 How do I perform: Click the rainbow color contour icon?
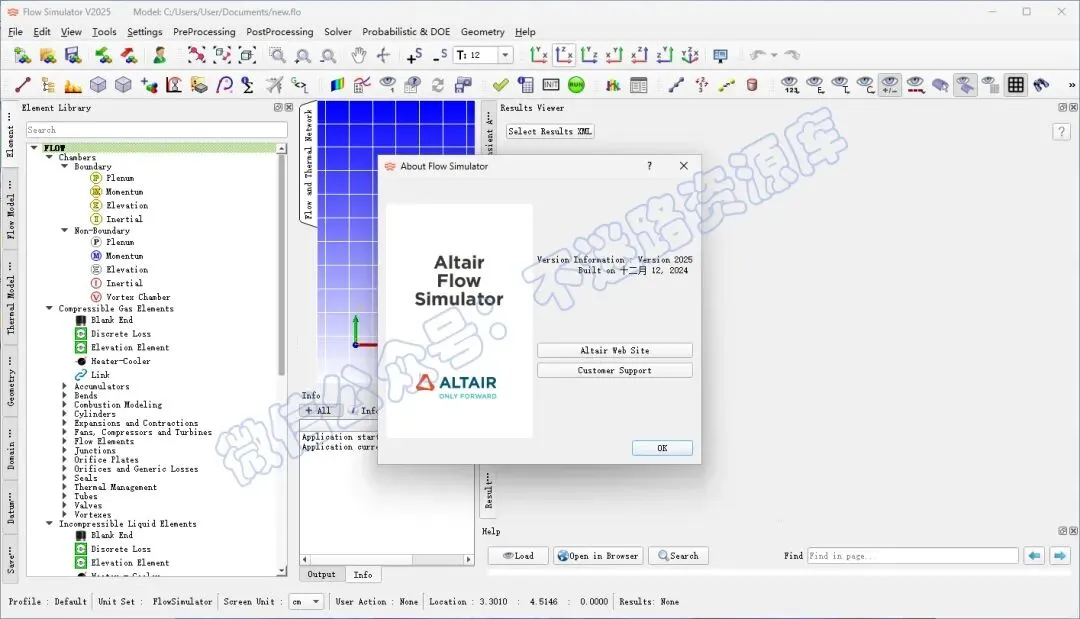pyautogui.click(x=337, y=85)
